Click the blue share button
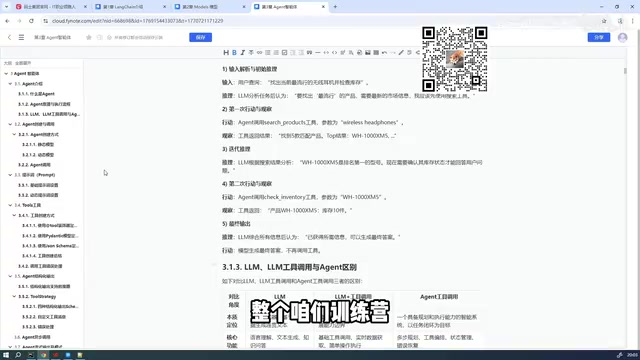The height and width of the screenshot is (360, 640). [x=599, y=37]
